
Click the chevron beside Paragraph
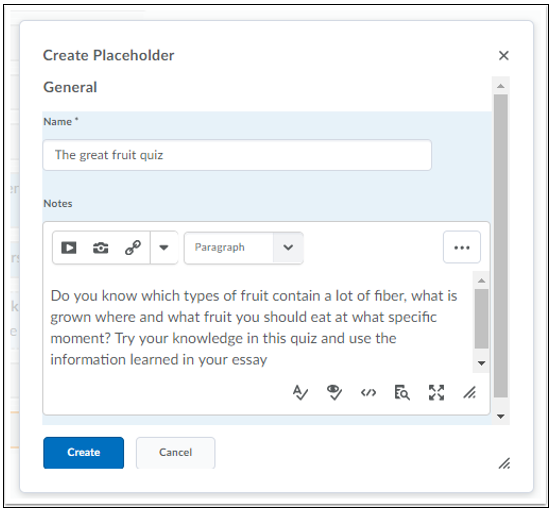[288, 248]
